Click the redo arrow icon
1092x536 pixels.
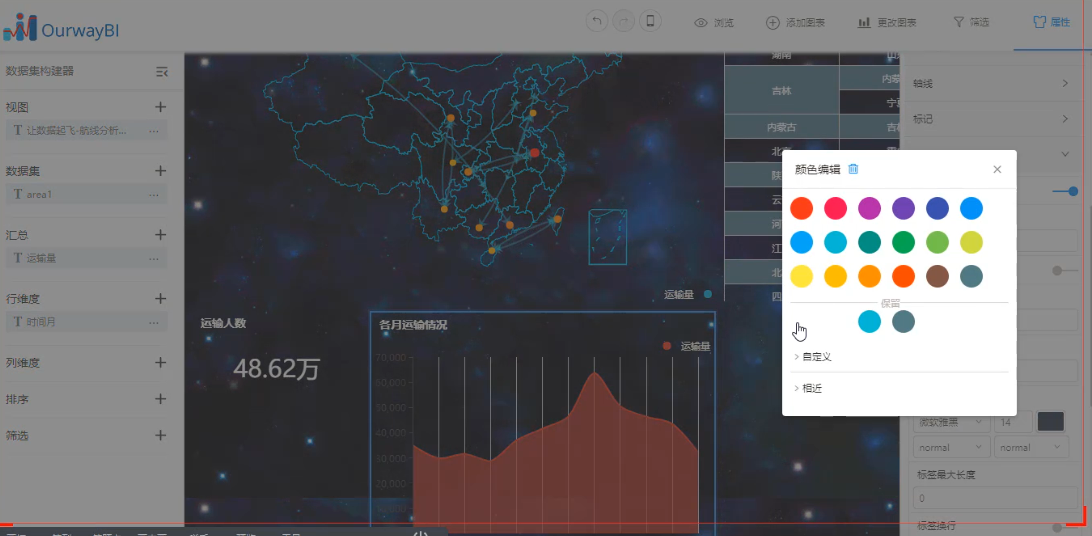[623, 22]
